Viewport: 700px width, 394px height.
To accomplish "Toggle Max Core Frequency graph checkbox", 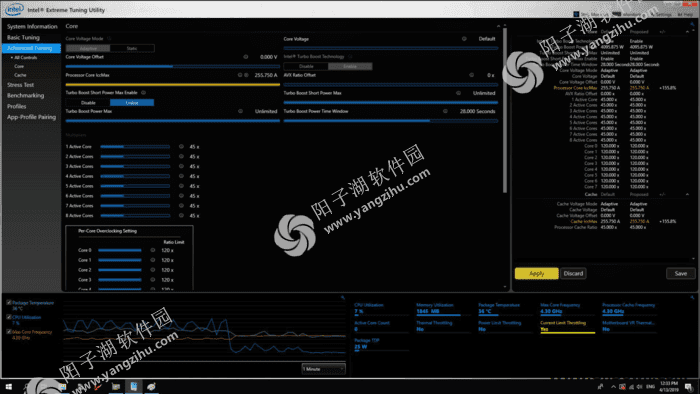I will click(x=9, y=332).
